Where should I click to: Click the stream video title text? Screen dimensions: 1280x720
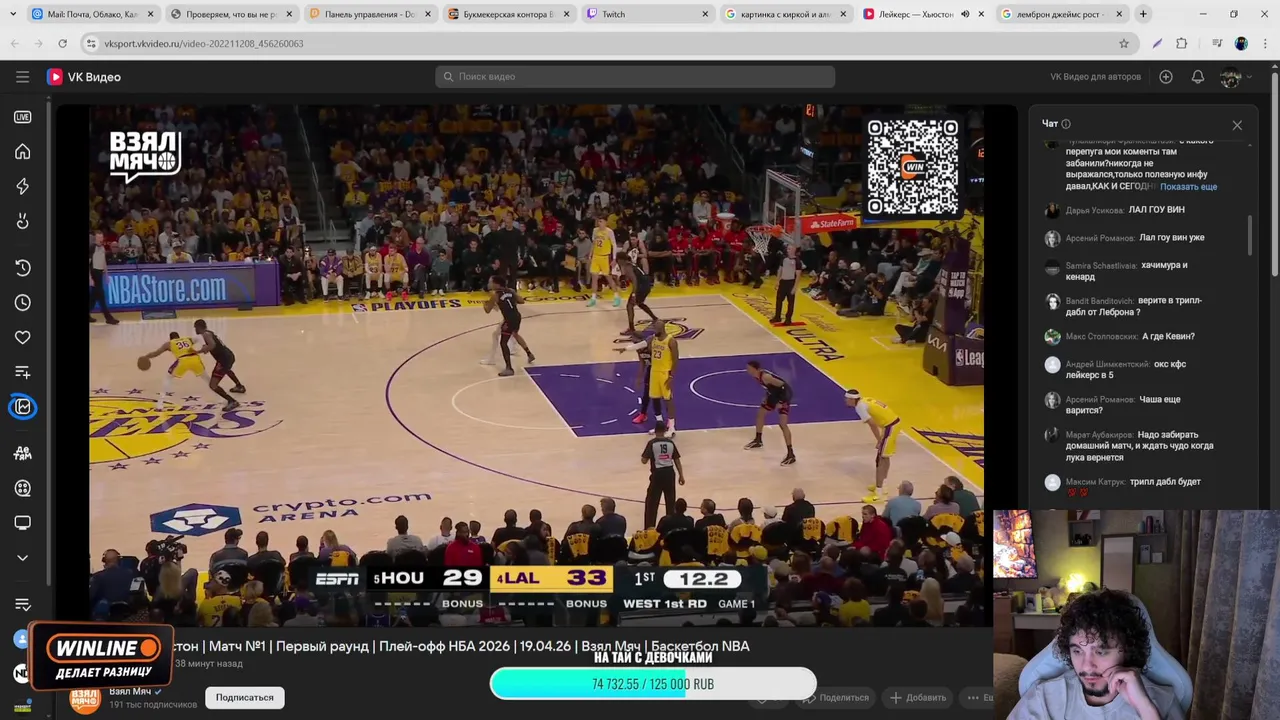coord(462,646)
